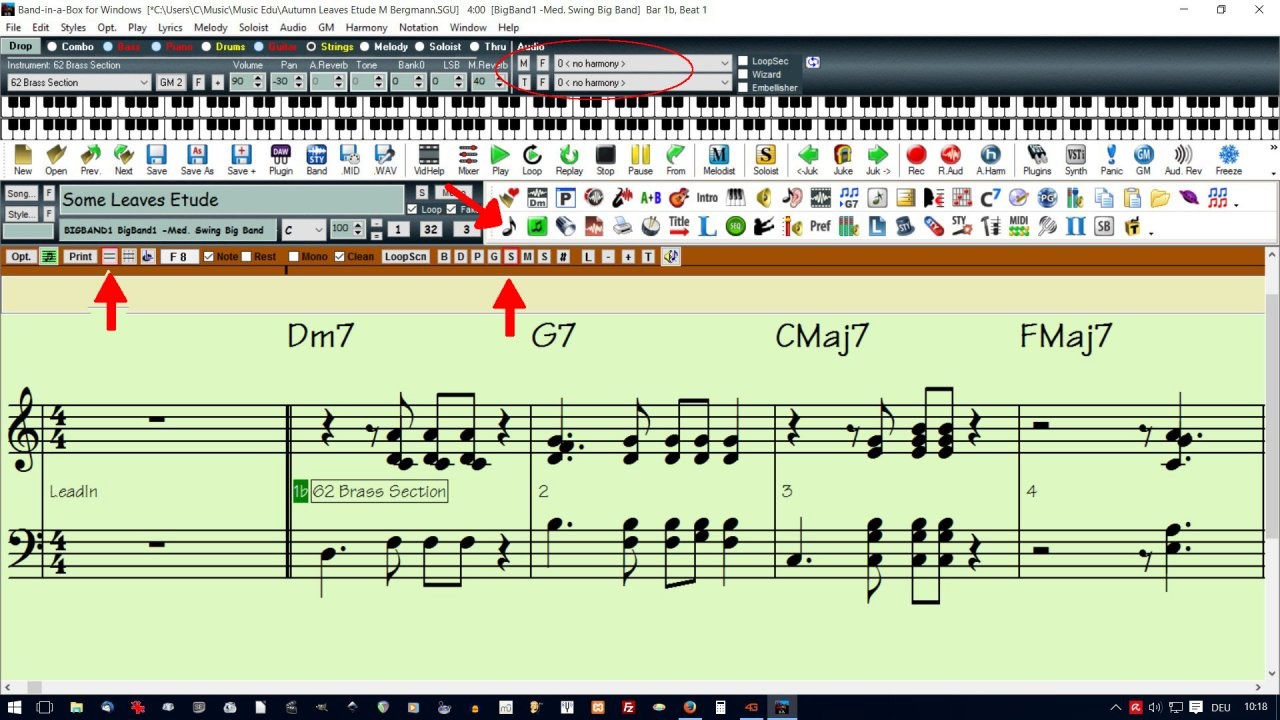Screen dimensions: 1280x720
Task: Open the Play menu
Action: tap(137, 27)
